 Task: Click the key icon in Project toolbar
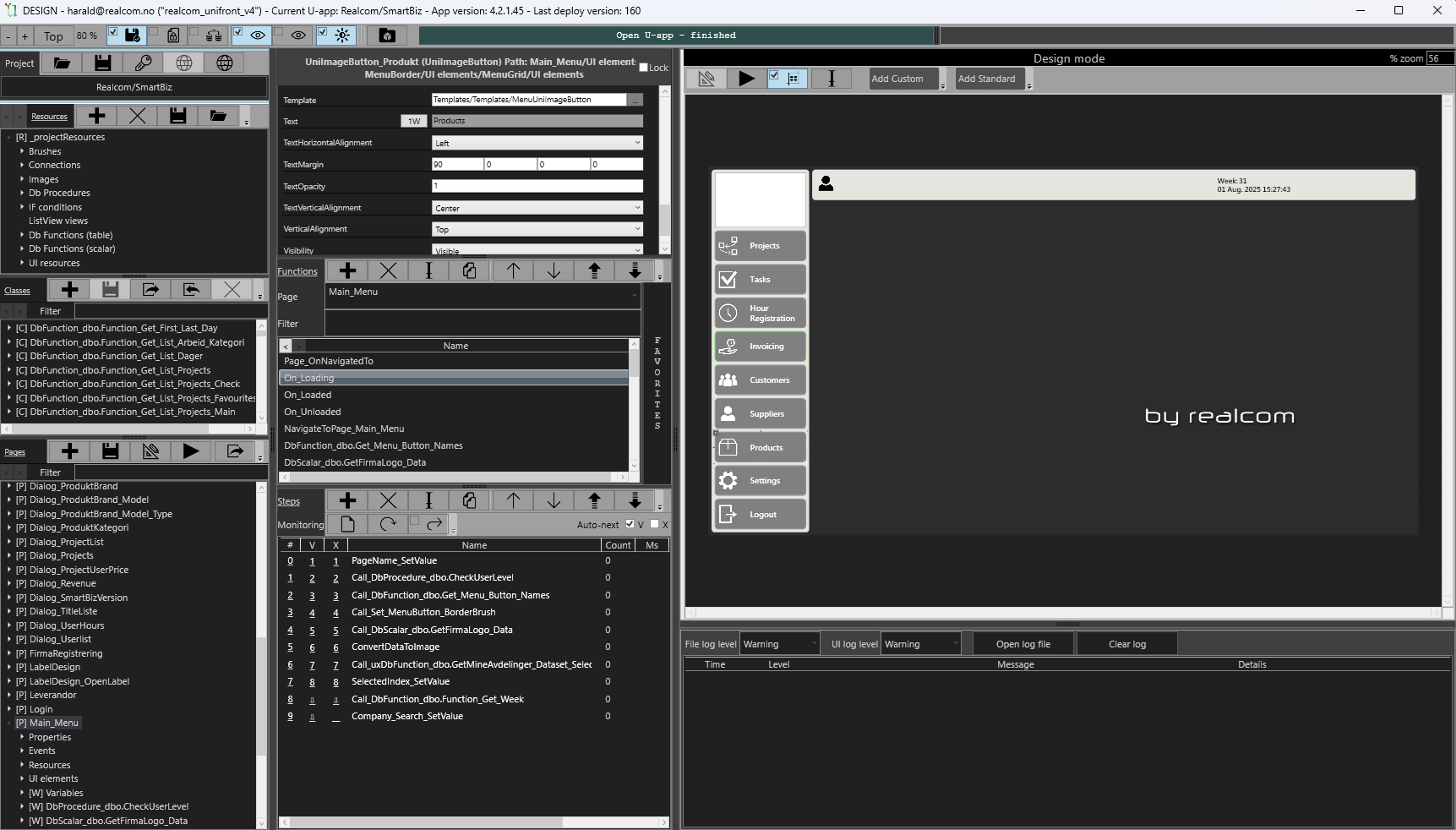click(x=143, y=63)
